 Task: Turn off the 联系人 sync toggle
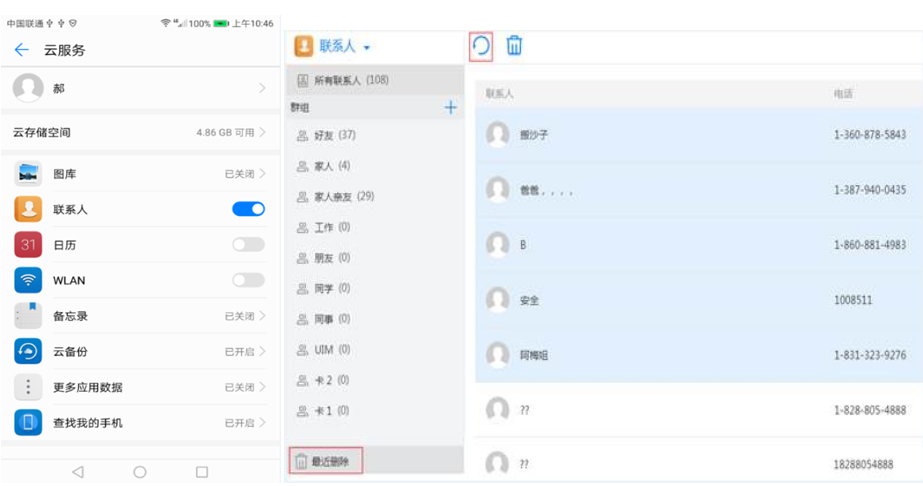248,209
